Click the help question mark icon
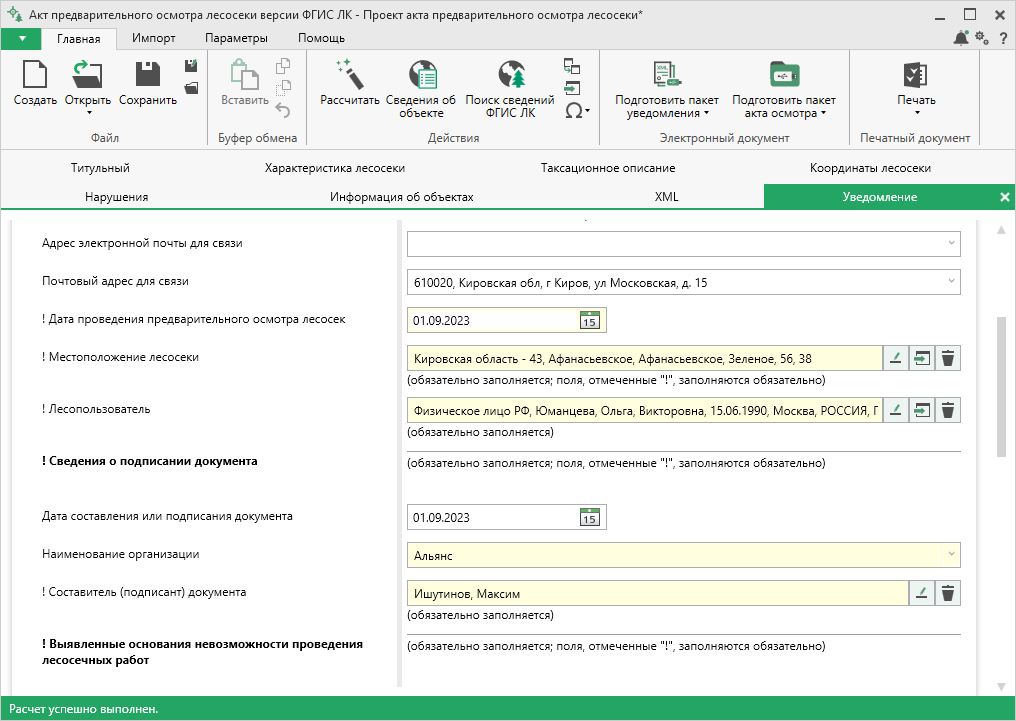The image size is (1016, 721). click(x=1003, y=38)
